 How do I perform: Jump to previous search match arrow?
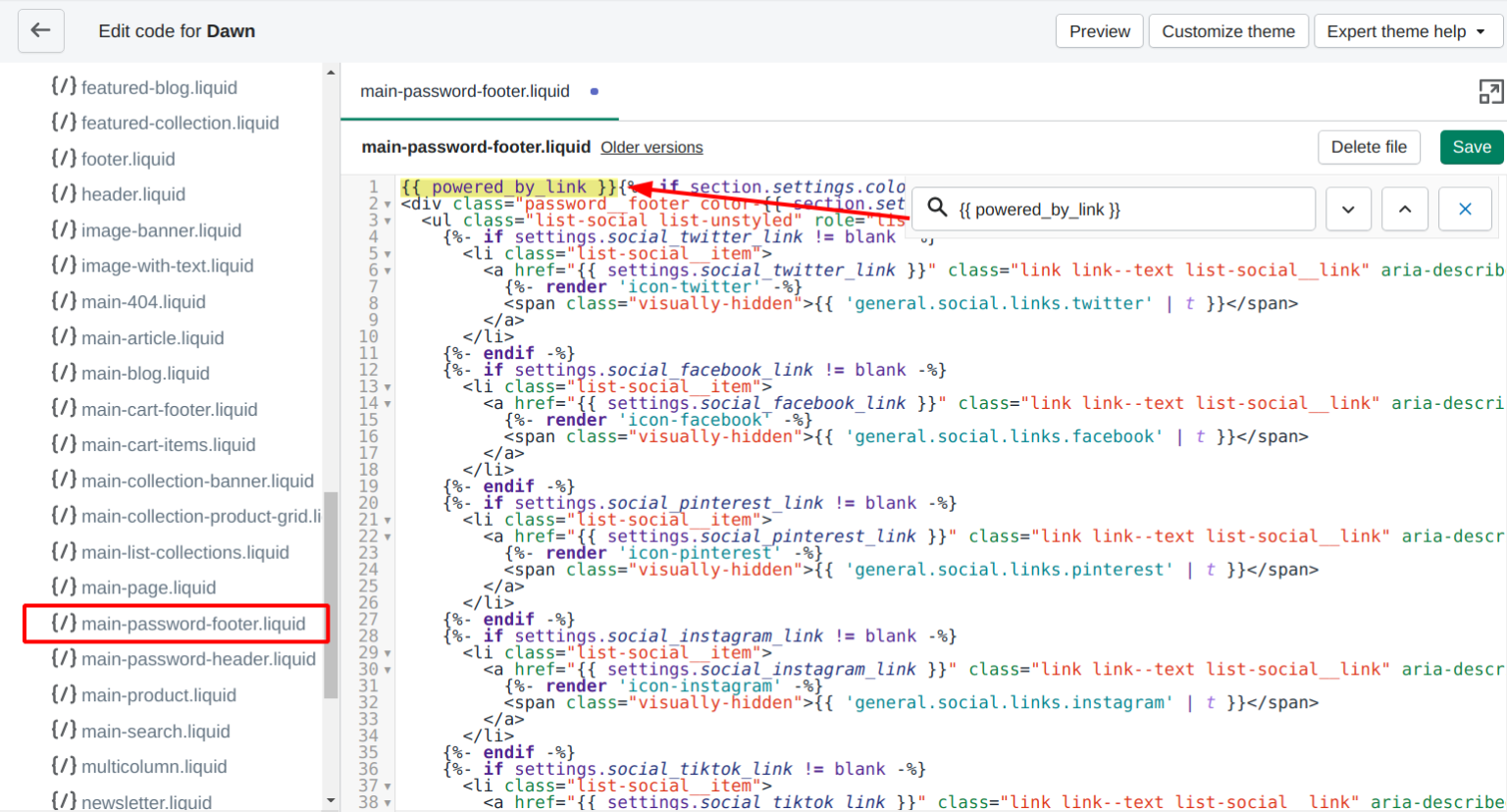click(x=1405, y=209)
